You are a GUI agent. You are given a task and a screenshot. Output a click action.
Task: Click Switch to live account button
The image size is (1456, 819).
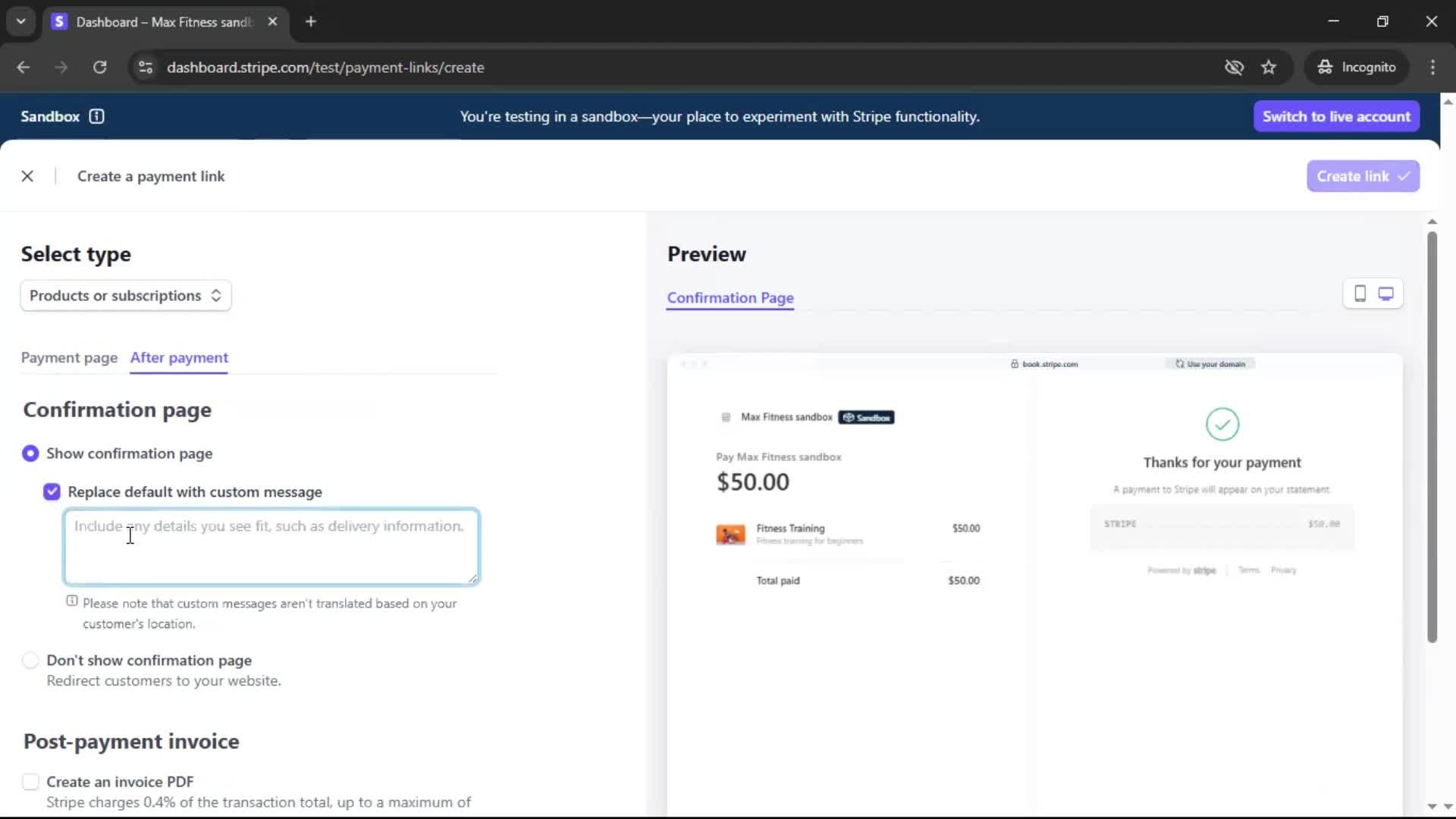tap(1335, 117)
